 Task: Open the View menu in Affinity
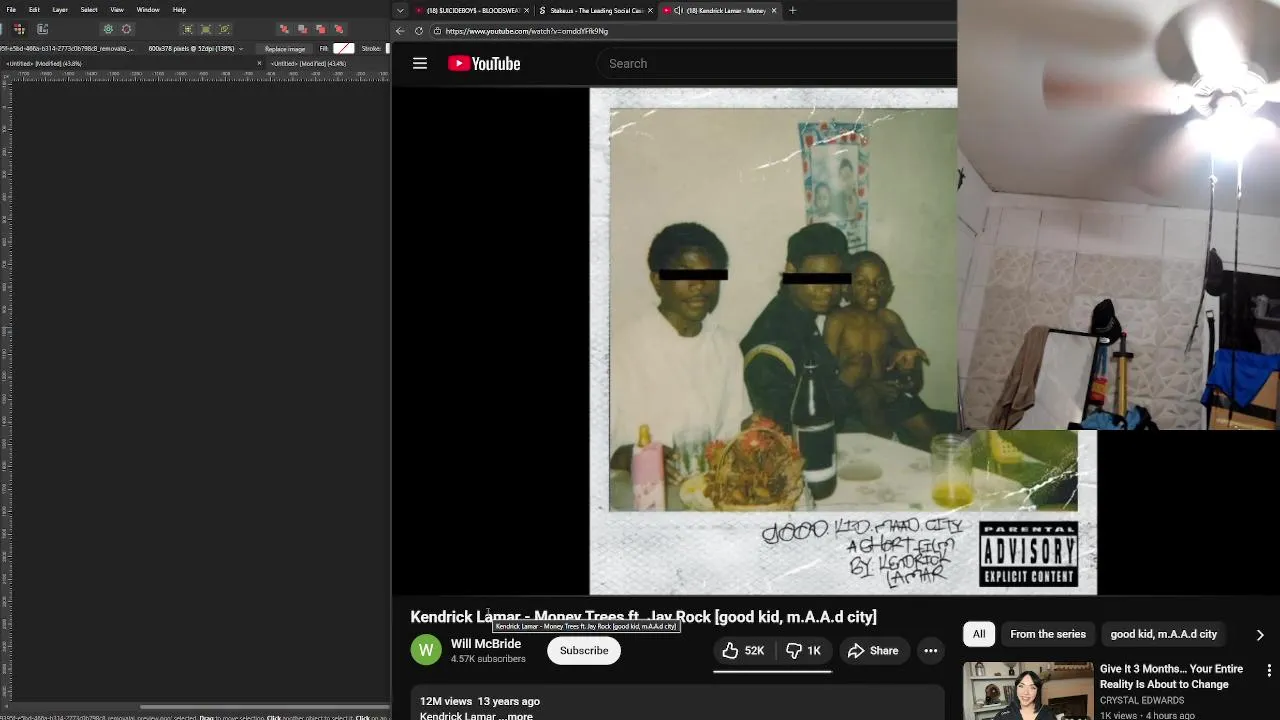tap(117, 10)
